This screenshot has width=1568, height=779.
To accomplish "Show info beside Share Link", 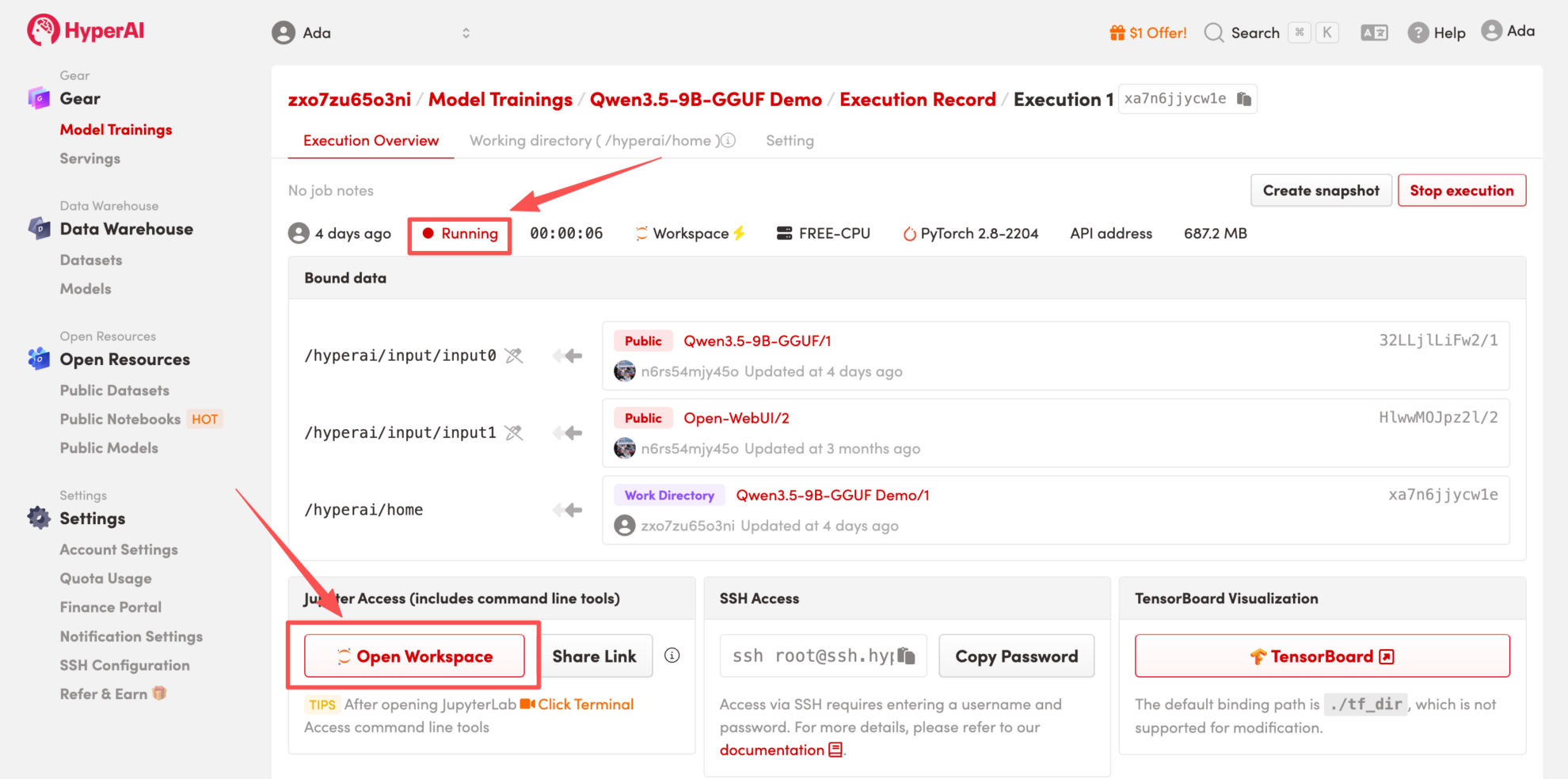I will tap(672, 655).
